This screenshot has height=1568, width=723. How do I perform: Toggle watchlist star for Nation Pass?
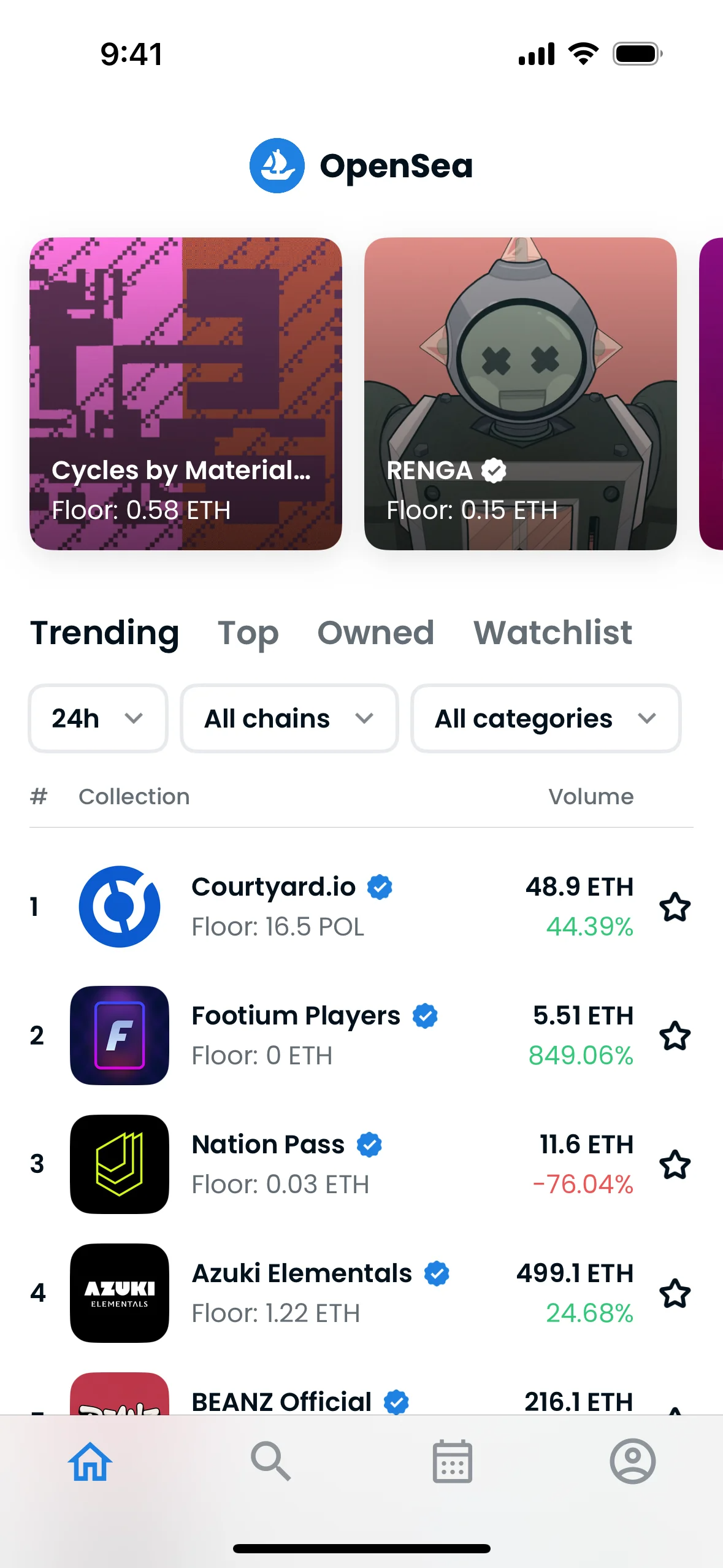(x=675, y=1164)
